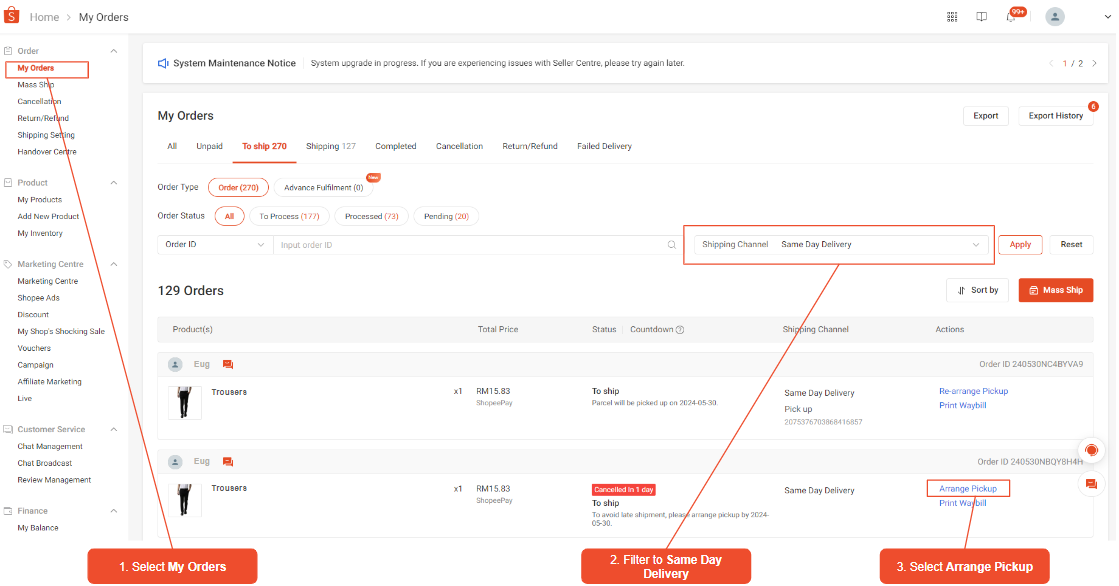Image resolution: width=1119 pixels, height=586 pixels.
Task: Collapse the Order sidebar section
Action: tap(113, 50)
